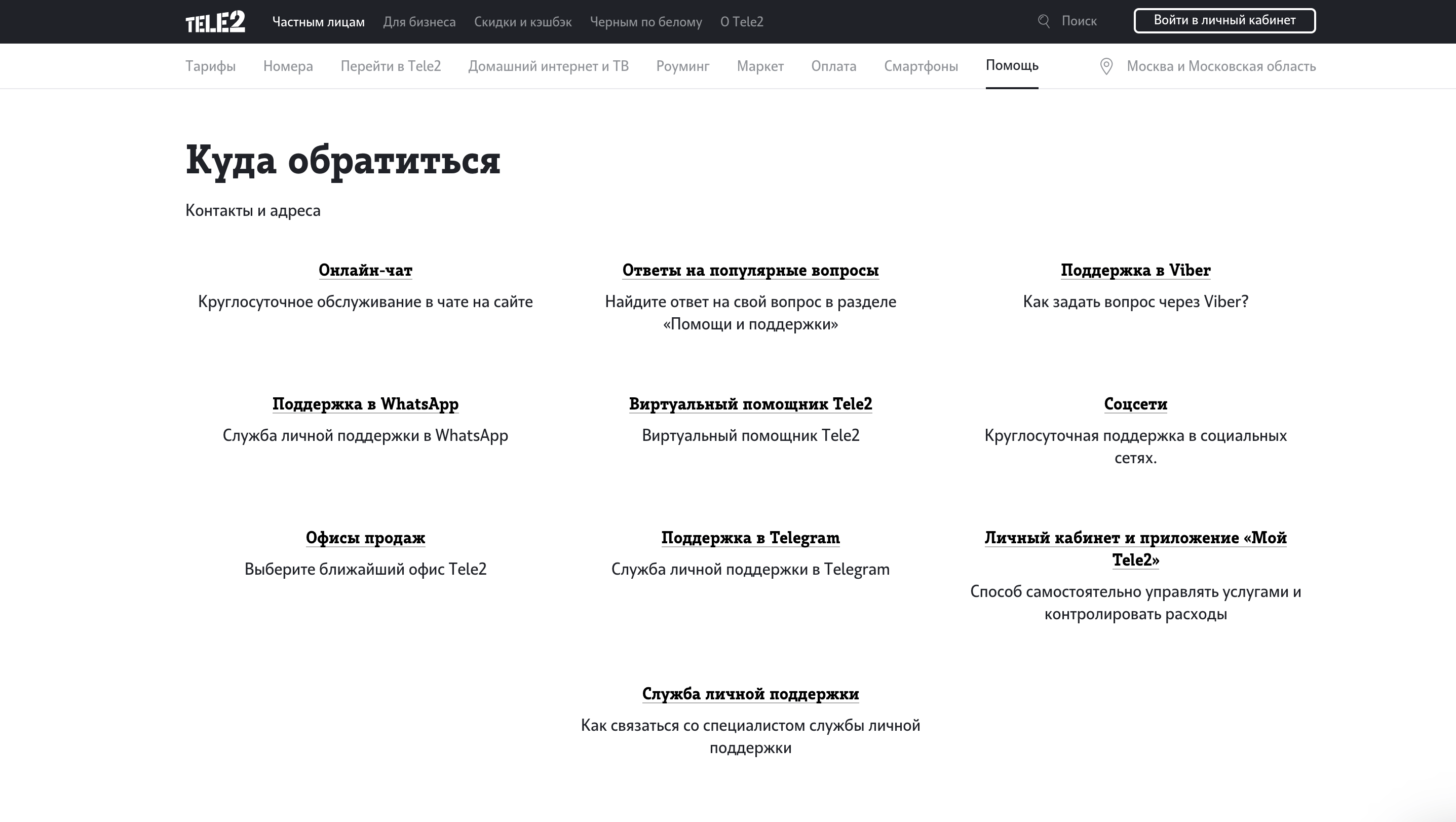
Task: Open the «Роуминг» section
Action: [x=682, y=65]
